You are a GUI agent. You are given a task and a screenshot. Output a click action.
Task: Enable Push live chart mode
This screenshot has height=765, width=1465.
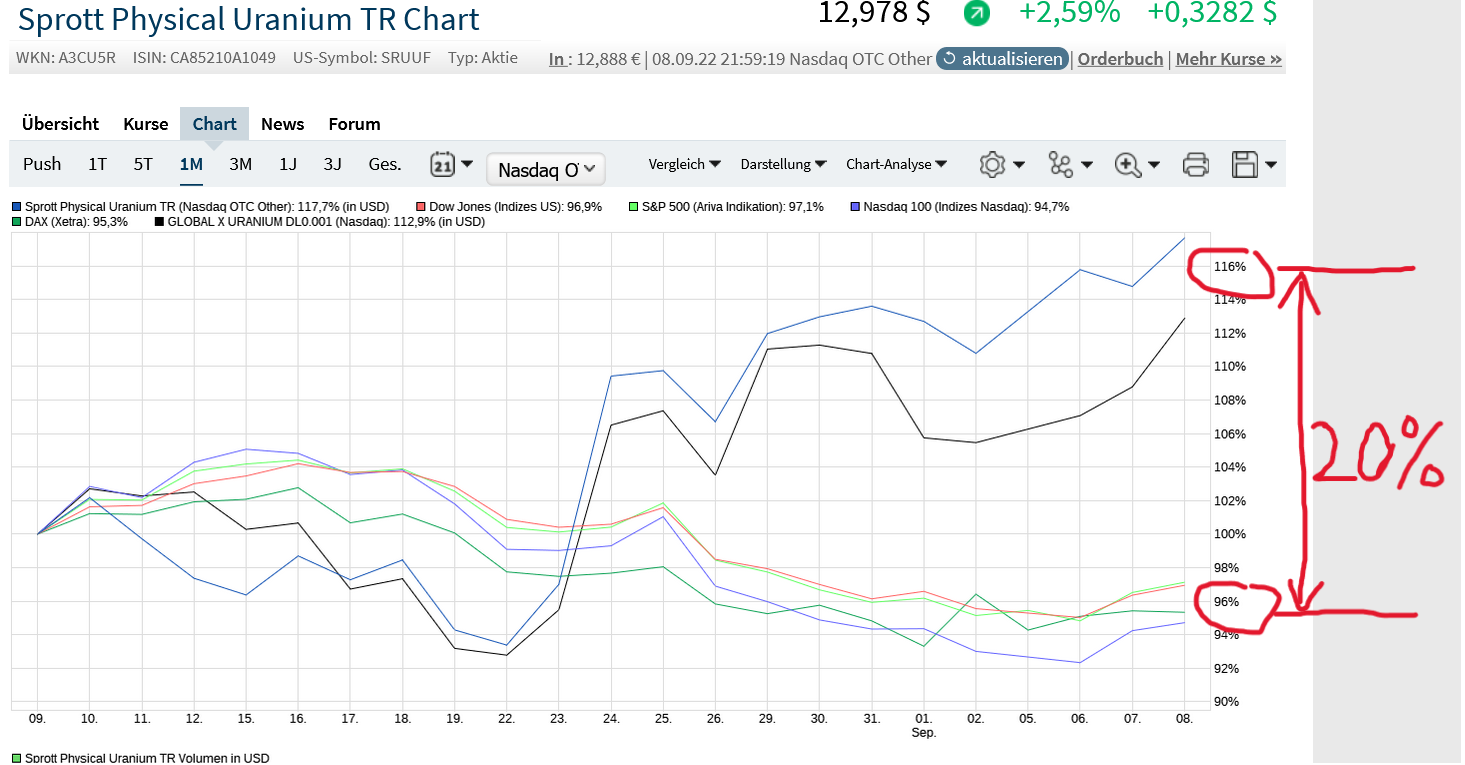(x=42, y=165)
